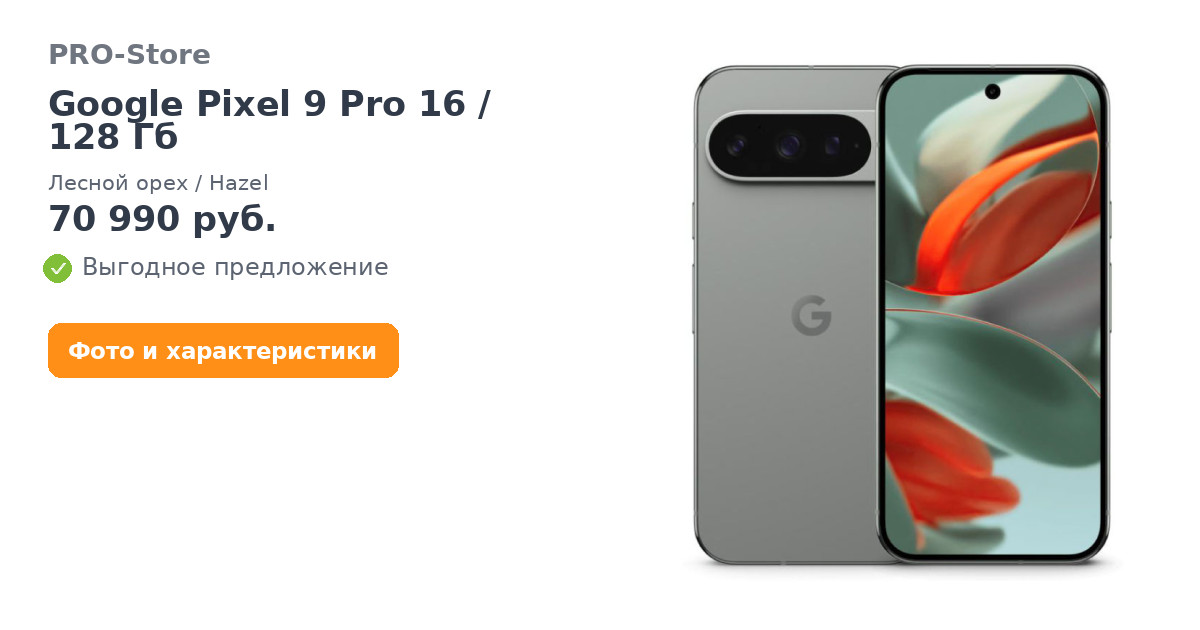Click the right rear camera lens
This screenshot has height=630, width=1200.
[832, 147]
